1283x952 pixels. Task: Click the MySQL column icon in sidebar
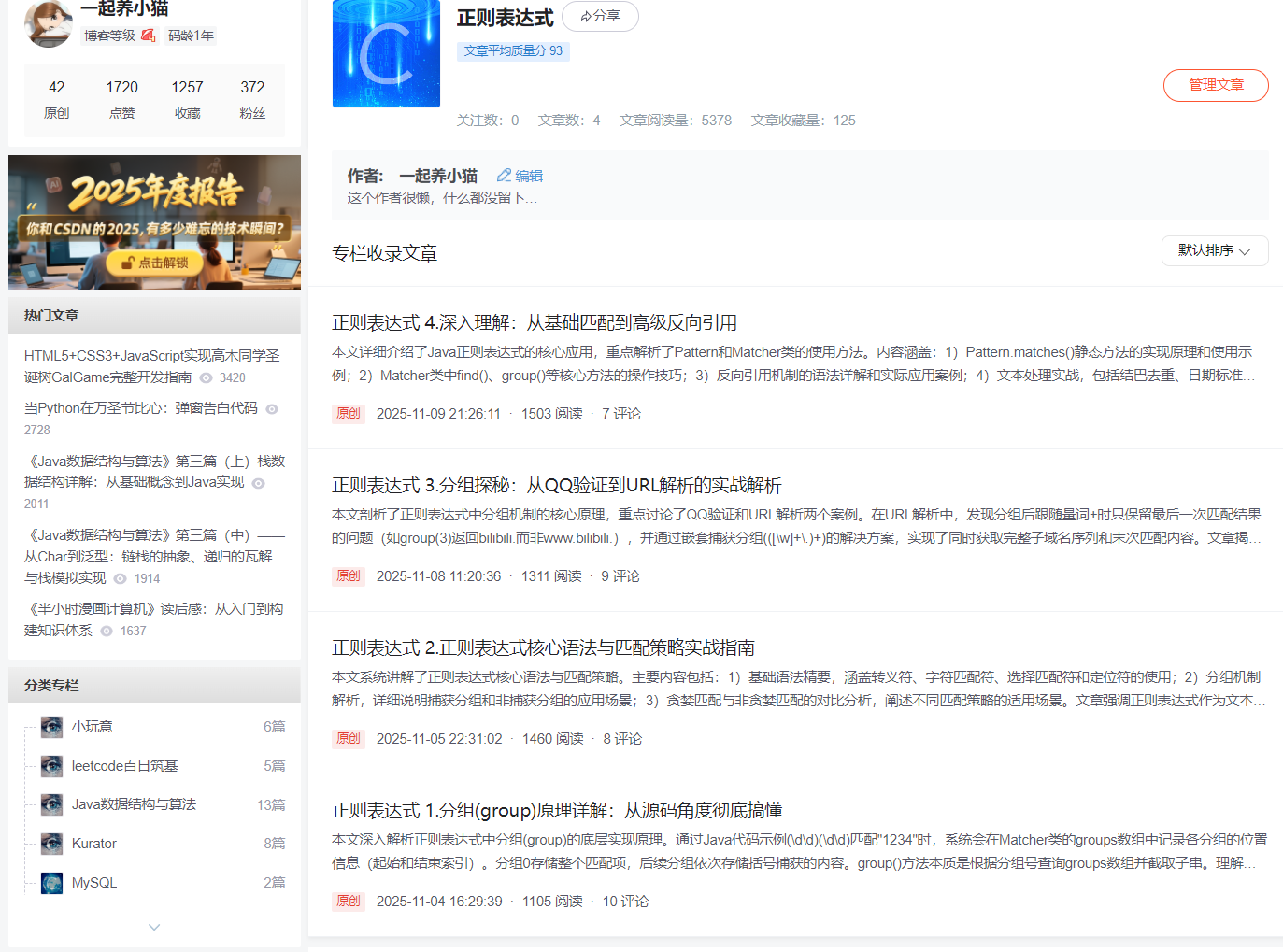coord(51,882)
